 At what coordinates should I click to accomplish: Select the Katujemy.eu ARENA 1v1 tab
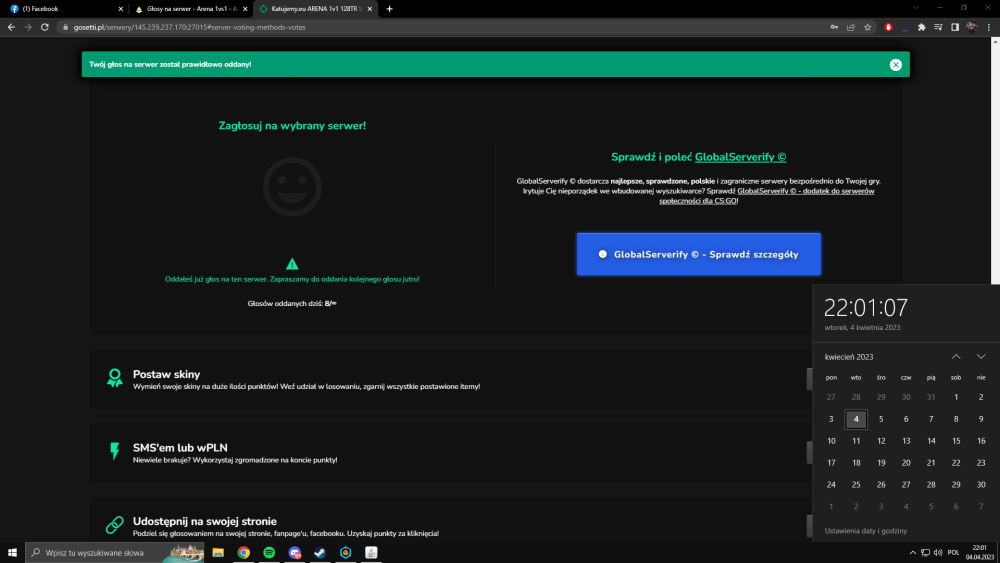click(315, 9)
